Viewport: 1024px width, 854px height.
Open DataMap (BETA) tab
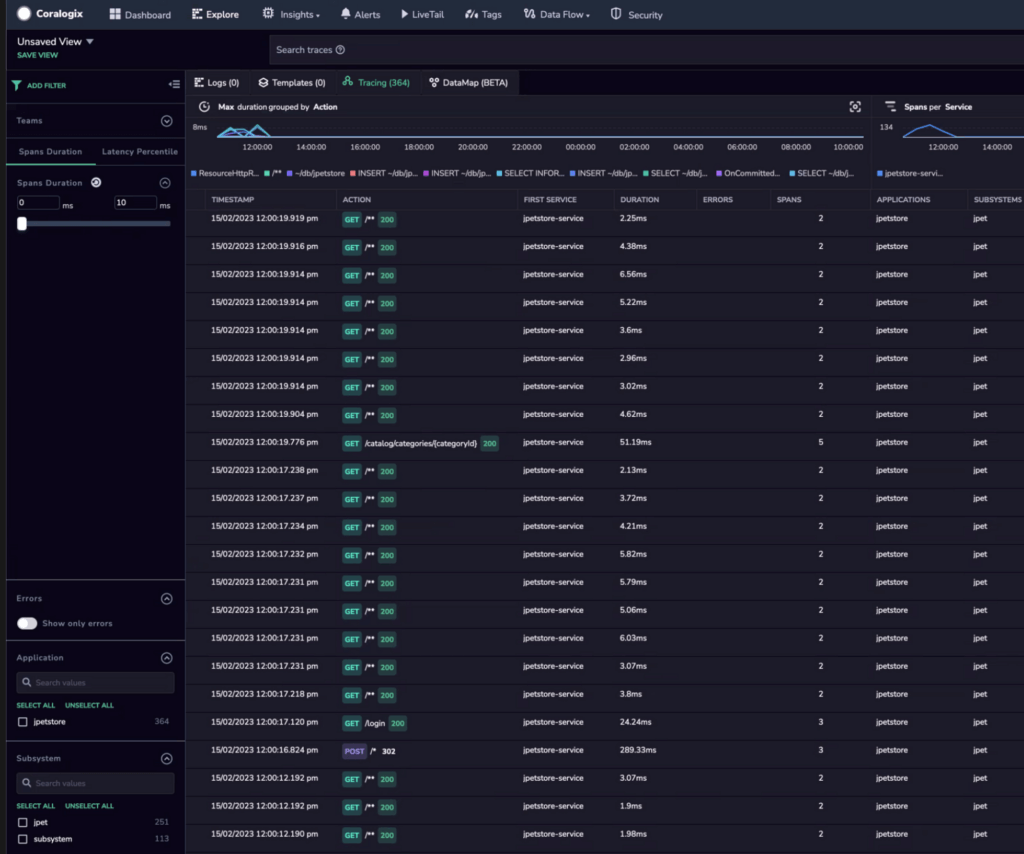tap(469, 83)
